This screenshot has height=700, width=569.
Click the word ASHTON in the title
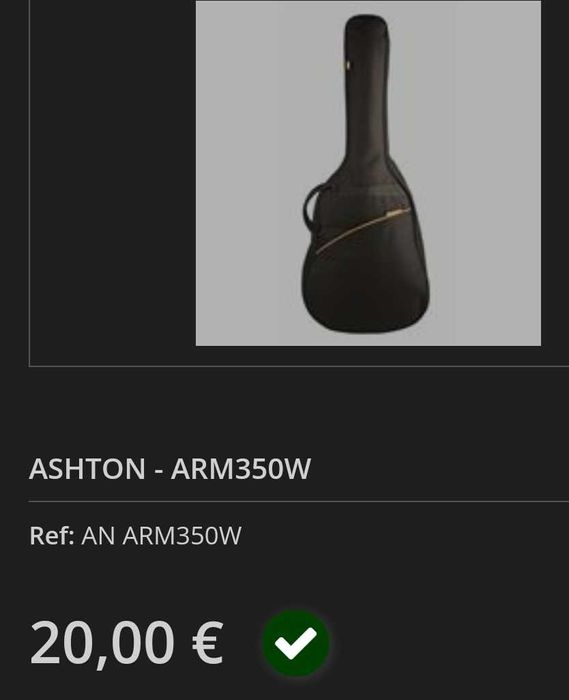coord(87,469)
